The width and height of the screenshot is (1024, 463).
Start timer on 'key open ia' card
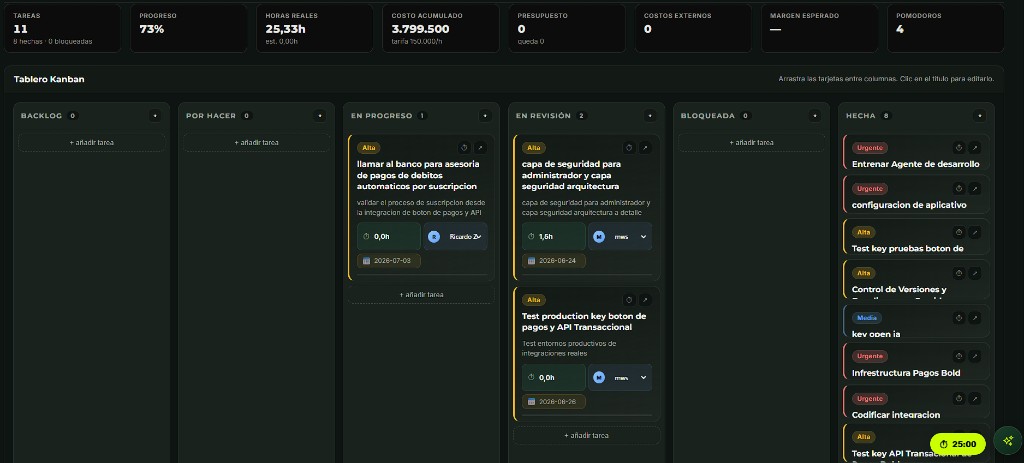[x=959, y=318]
